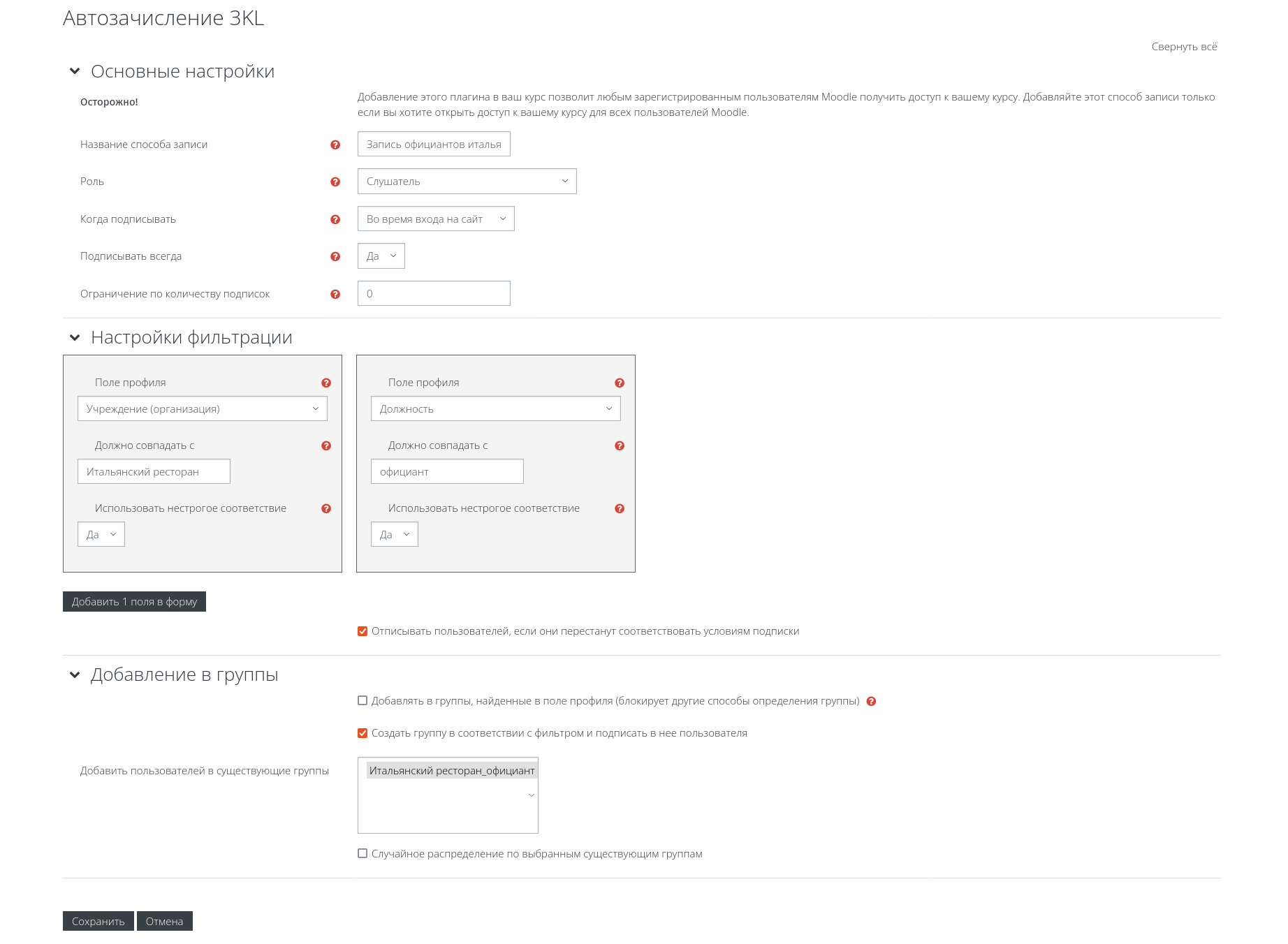The height and width of the screenshot is (944, 1288).
Task: Click the Добавление в группы heading
Action: 184,674
